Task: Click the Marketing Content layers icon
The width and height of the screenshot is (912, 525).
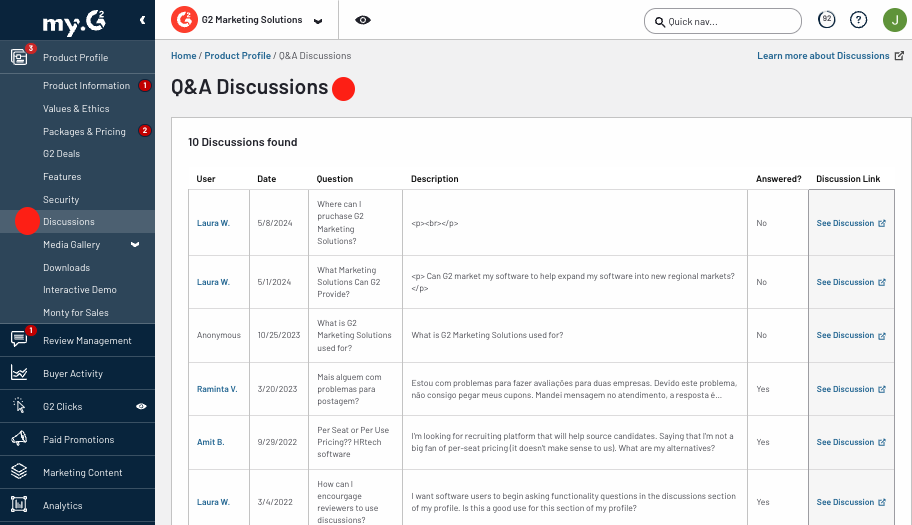Action: click(19, 472)
